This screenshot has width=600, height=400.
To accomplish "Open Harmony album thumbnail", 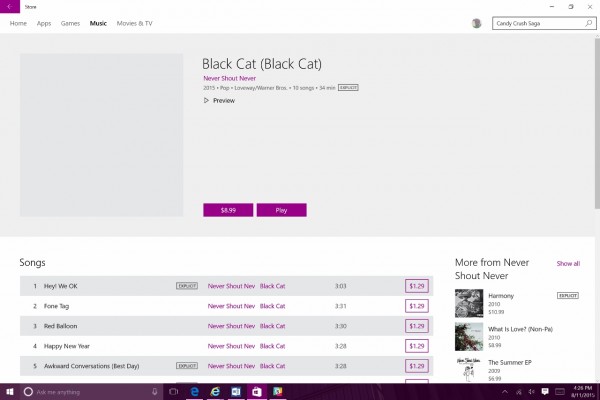I will click(469, 303).
